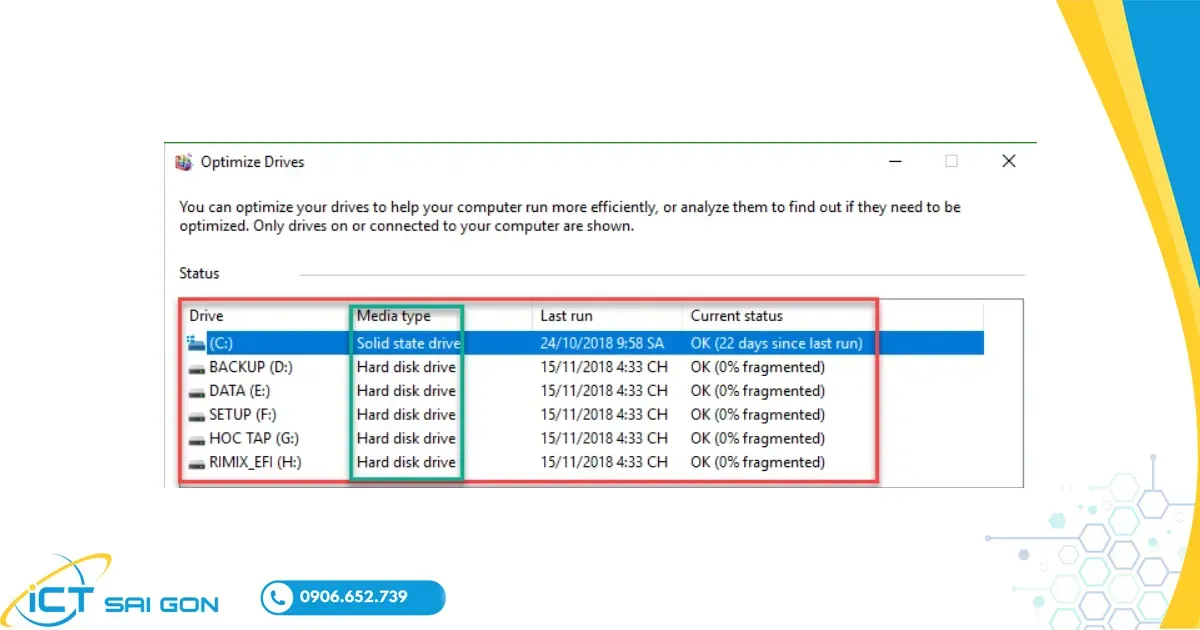Close the Optimize Drives window
This screenshot has width=1200, height=630.
coord(1008,161)
